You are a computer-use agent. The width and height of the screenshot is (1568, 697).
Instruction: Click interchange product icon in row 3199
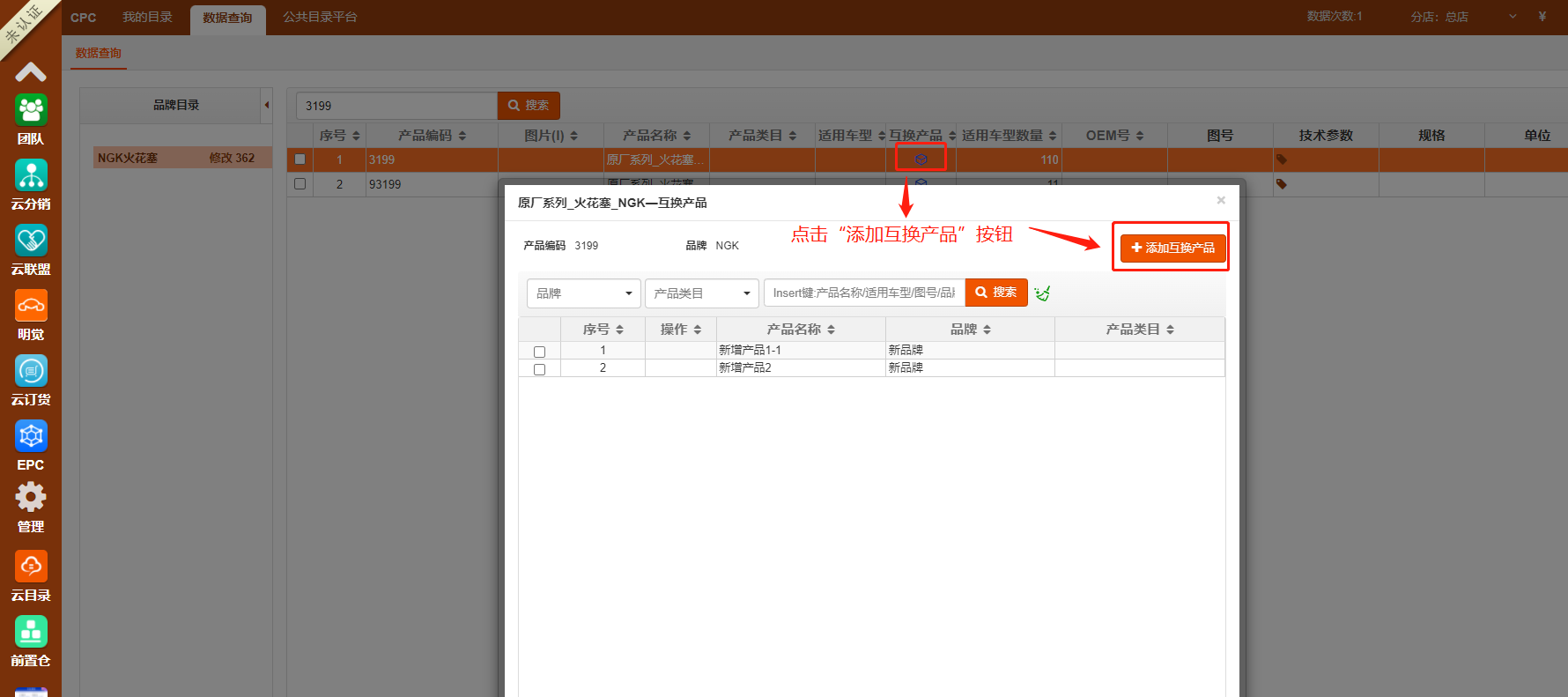coord(921,159)
